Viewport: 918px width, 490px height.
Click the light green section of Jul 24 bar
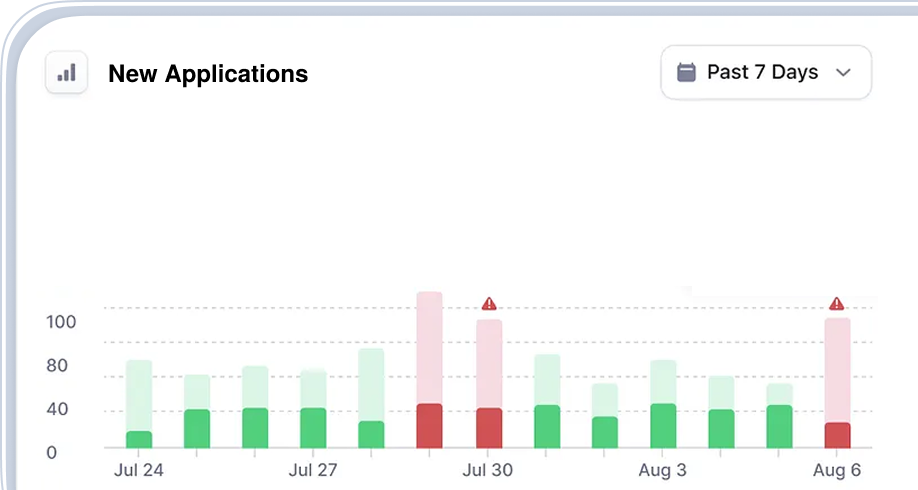pyautogui.click(x=139, y=395)
